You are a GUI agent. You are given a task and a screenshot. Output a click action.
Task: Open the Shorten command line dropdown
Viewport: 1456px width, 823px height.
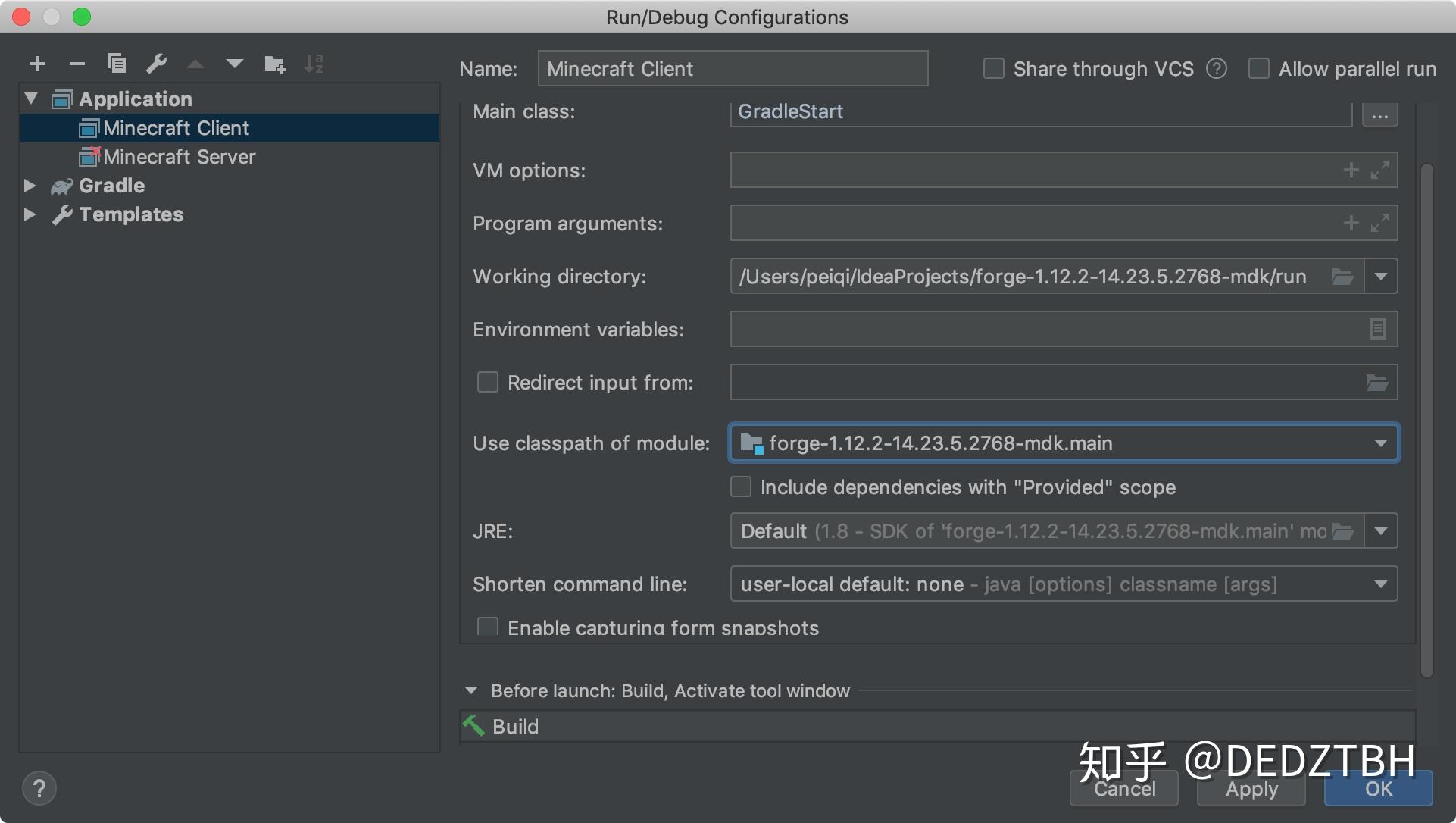1380,584
